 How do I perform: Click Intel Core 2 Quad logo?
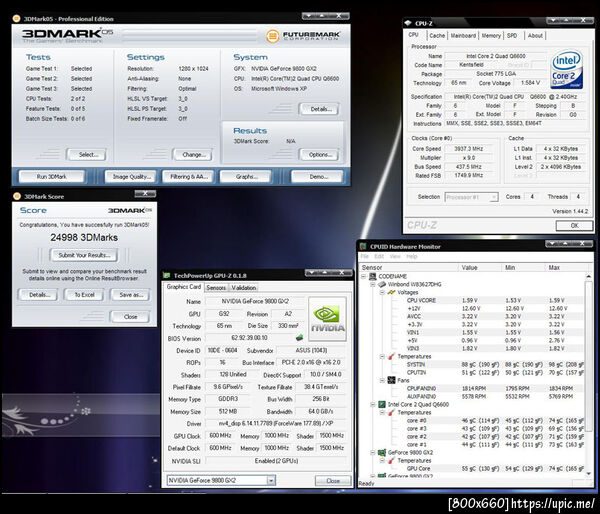[x=566, y=70]
